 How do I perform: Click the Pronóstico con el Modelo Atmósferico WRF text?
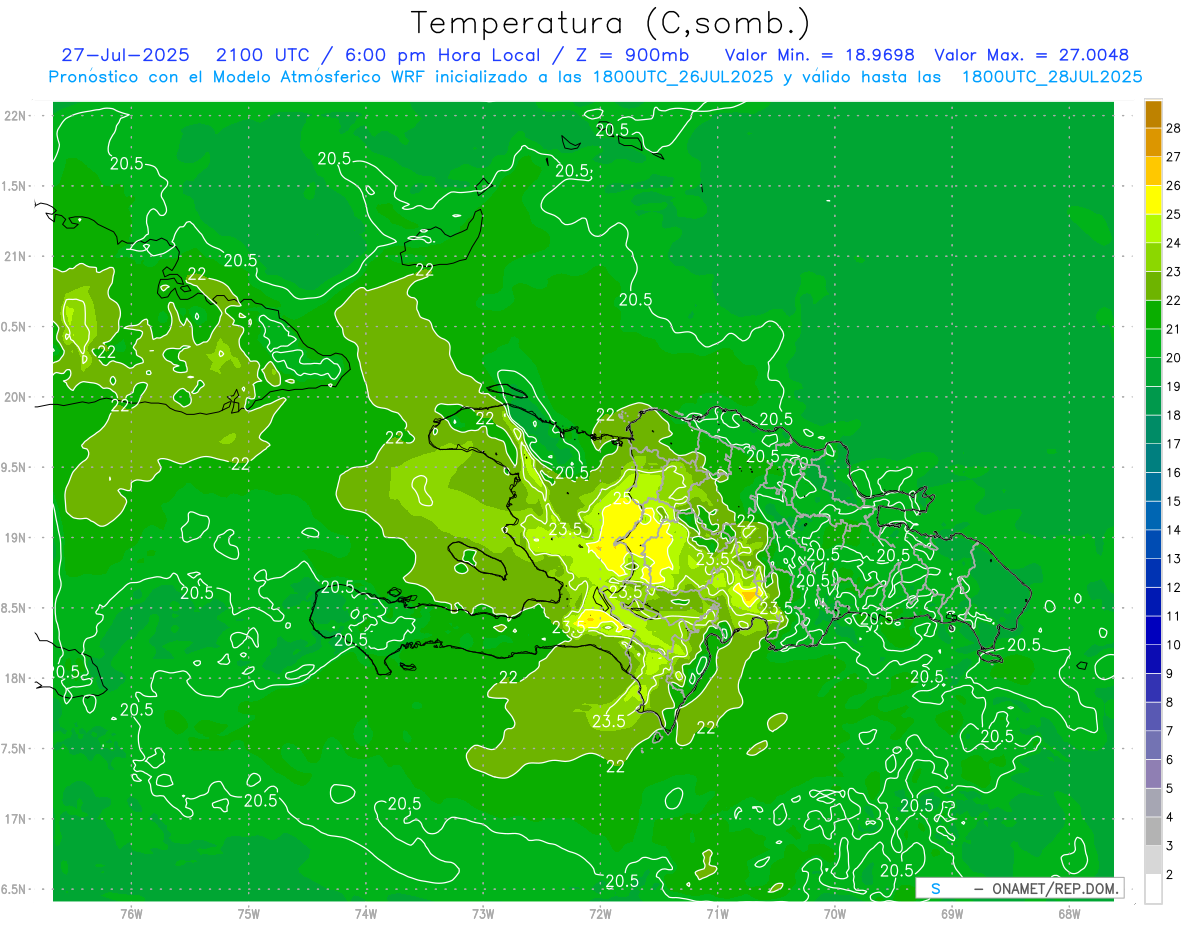tap(239, 76)
